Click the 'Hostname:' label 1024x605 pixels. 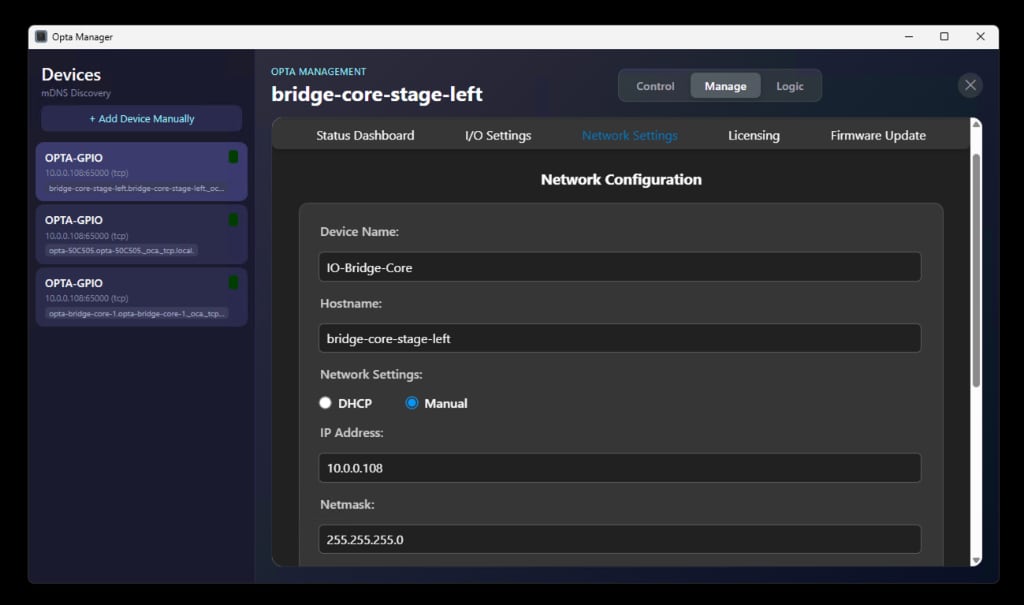[x=351, y=304]
